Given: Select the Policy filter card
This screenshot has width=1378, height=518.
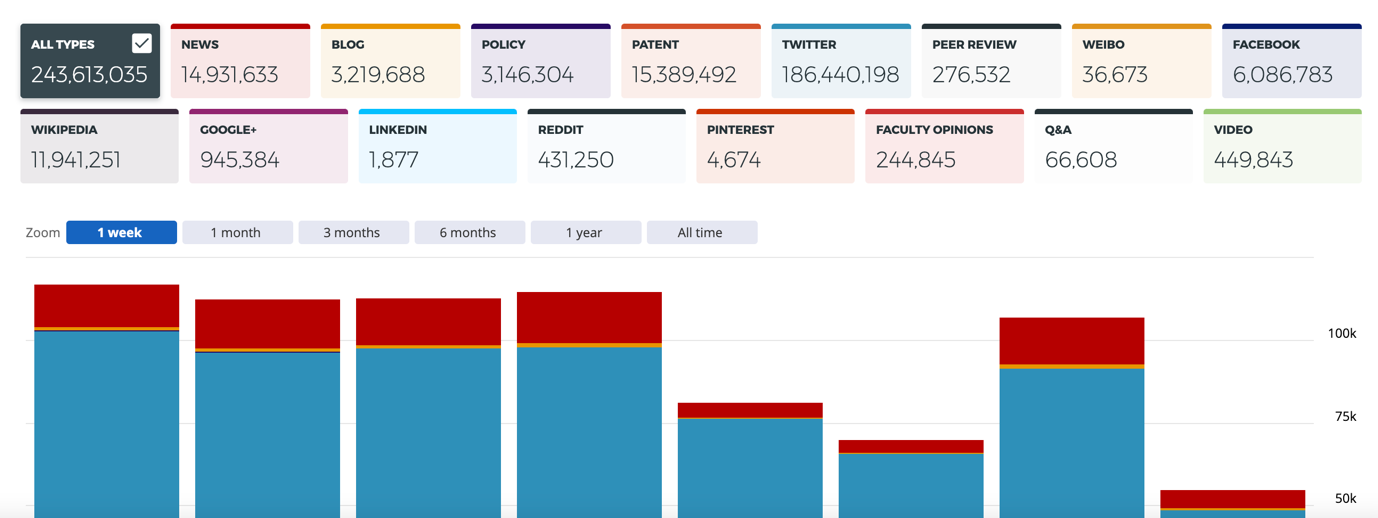Looking at the screenshot, I should pyautogui.click(x=540, y=62).
